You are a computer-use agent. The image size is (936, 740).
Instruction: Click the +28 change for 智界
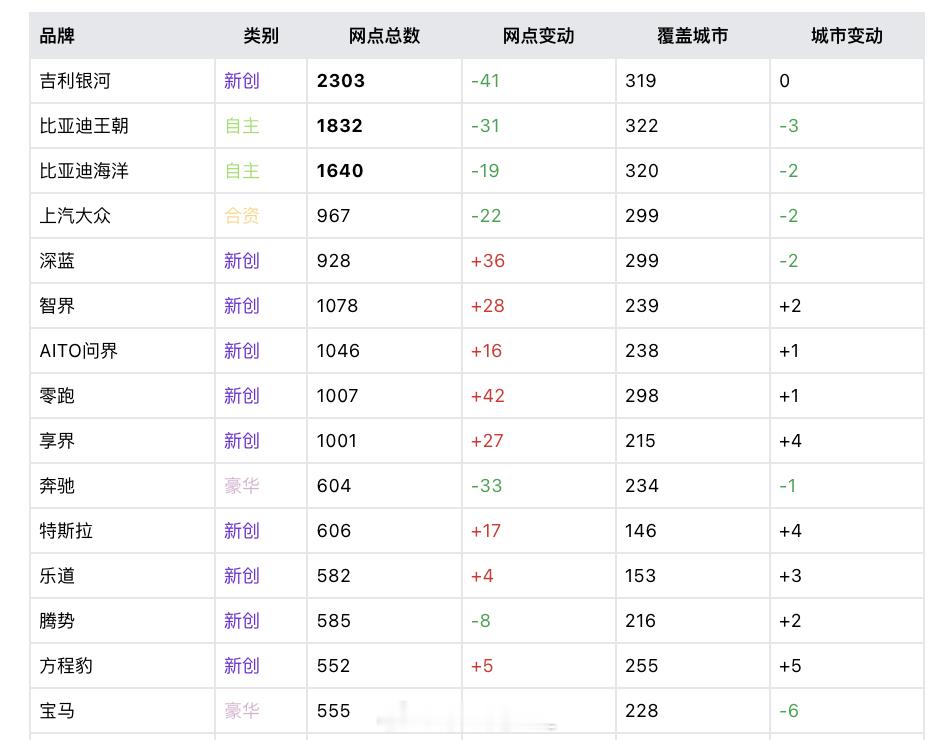click(488, 306)
